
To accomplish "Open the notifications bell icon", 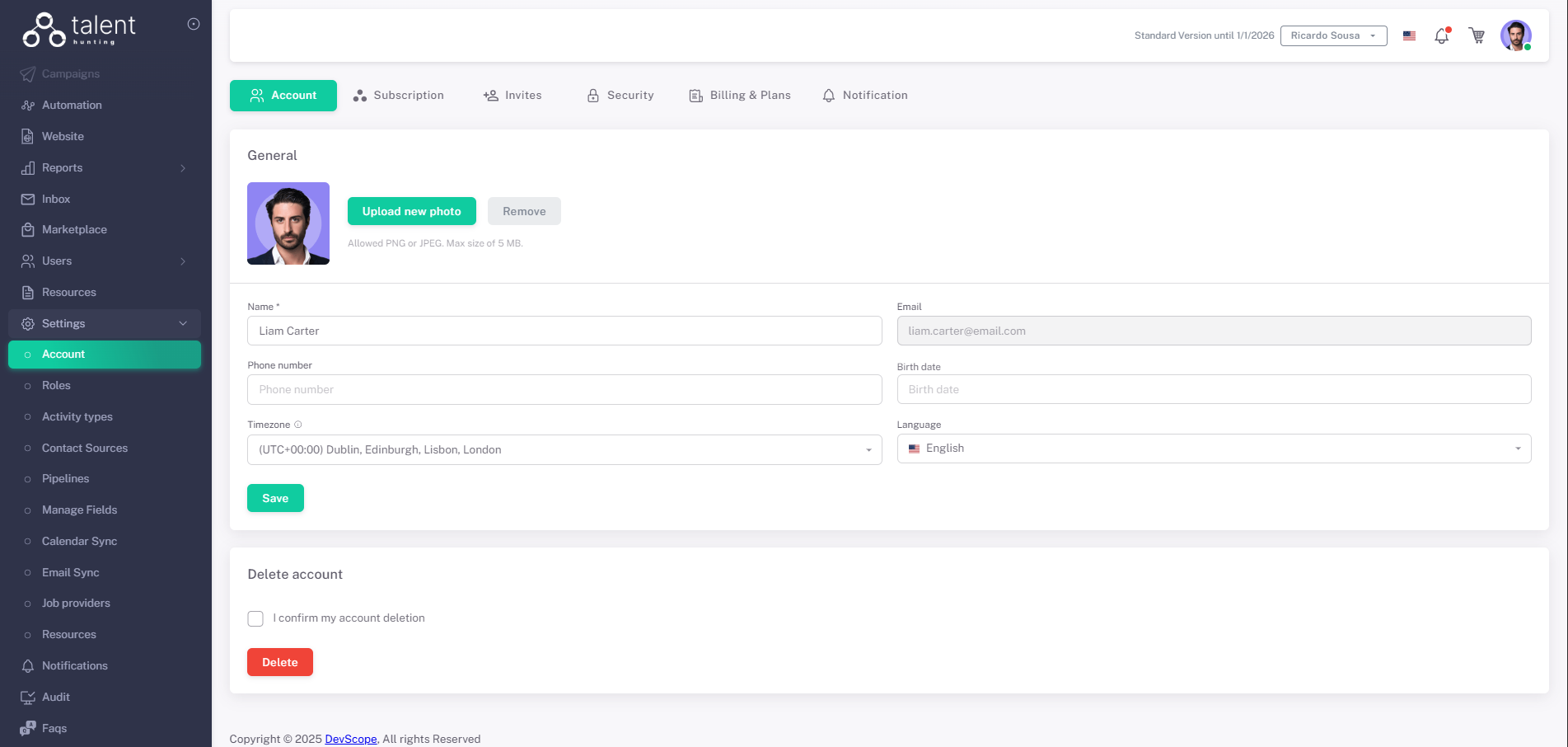I will [1441, 36].
